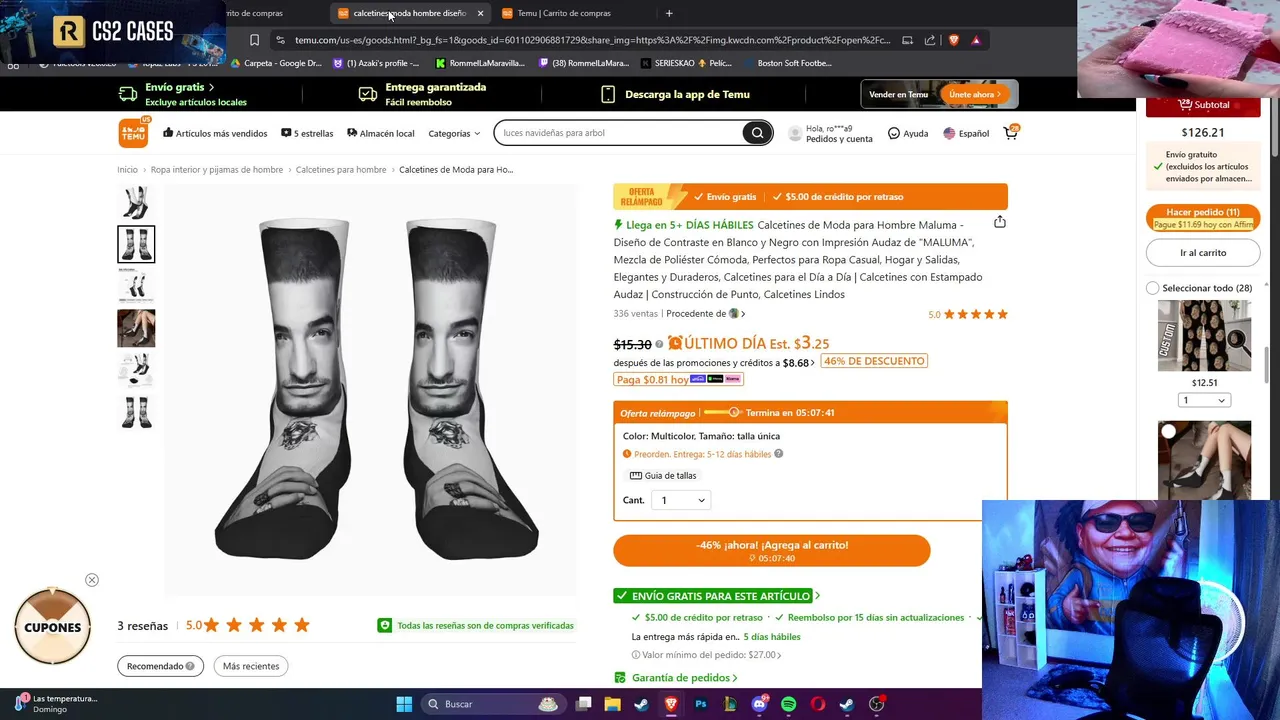Open the 5 estrellas menu item

(x=307, y=133)
